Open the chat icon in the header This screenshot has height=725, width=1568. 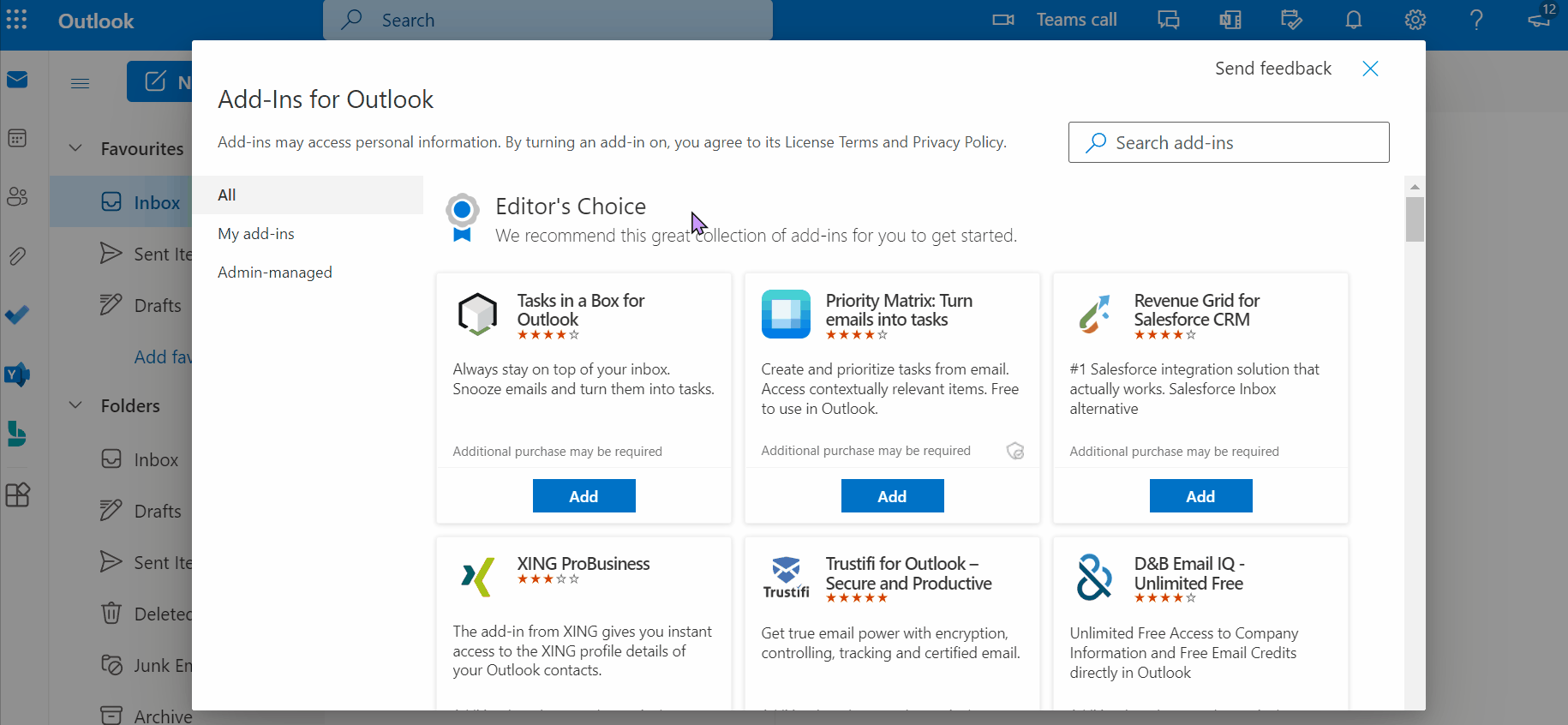coord(1169,20)
